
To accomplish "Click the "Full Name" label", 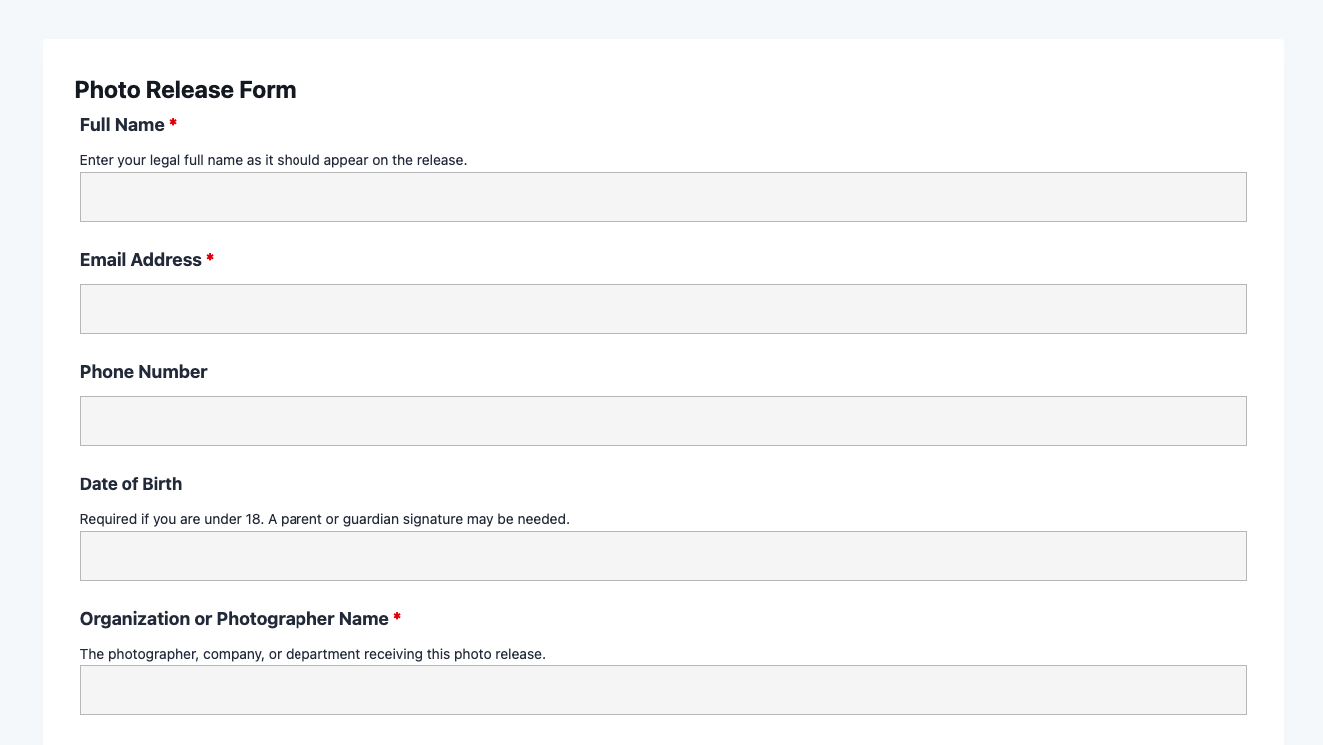I will (122, 125).
